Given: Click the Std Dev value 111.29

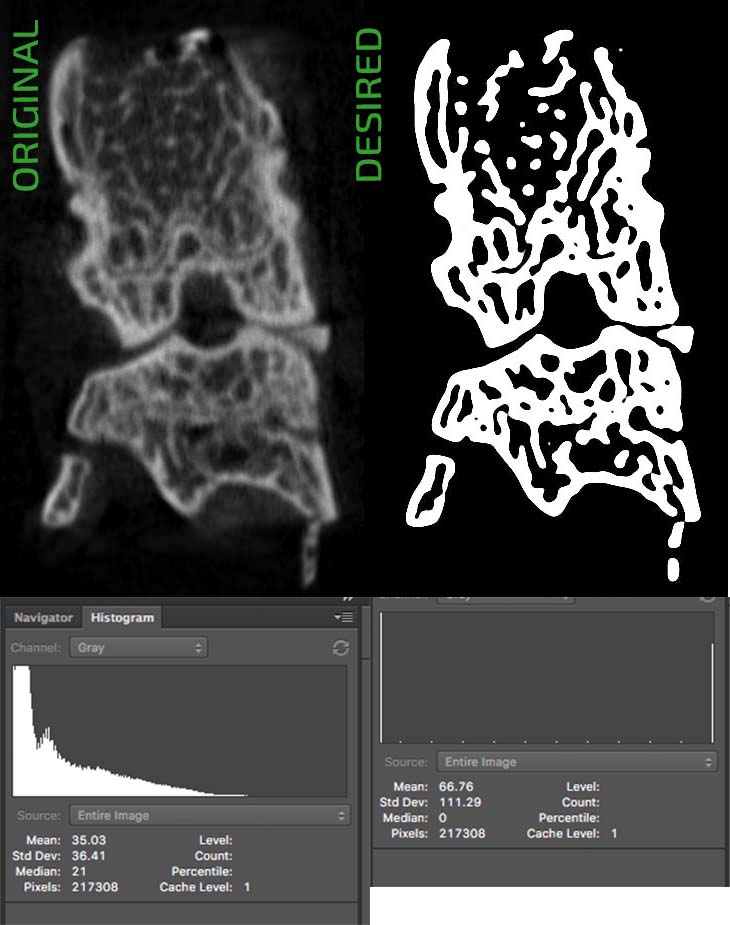Looking at the screenshot, I should coord(460,802).
